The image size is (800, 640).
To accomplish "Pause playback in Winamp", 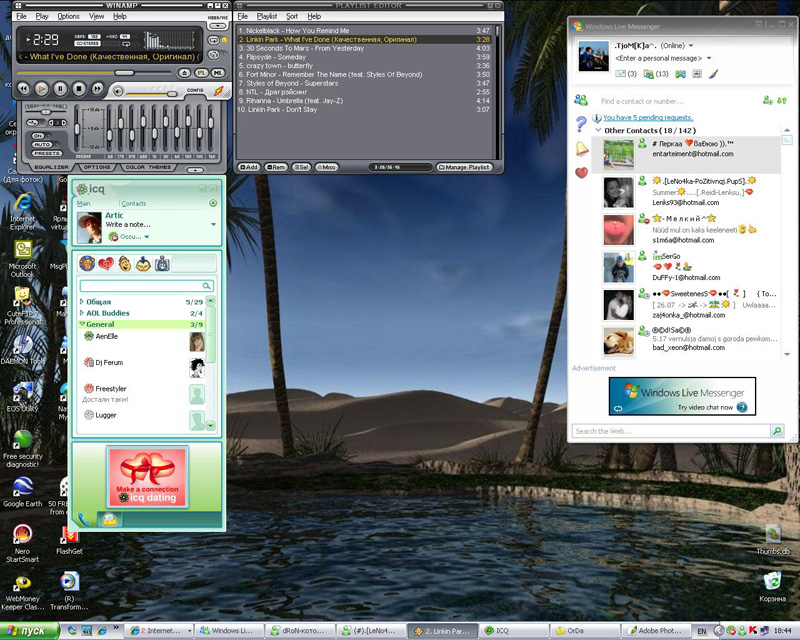I will (x=60, y=89).
